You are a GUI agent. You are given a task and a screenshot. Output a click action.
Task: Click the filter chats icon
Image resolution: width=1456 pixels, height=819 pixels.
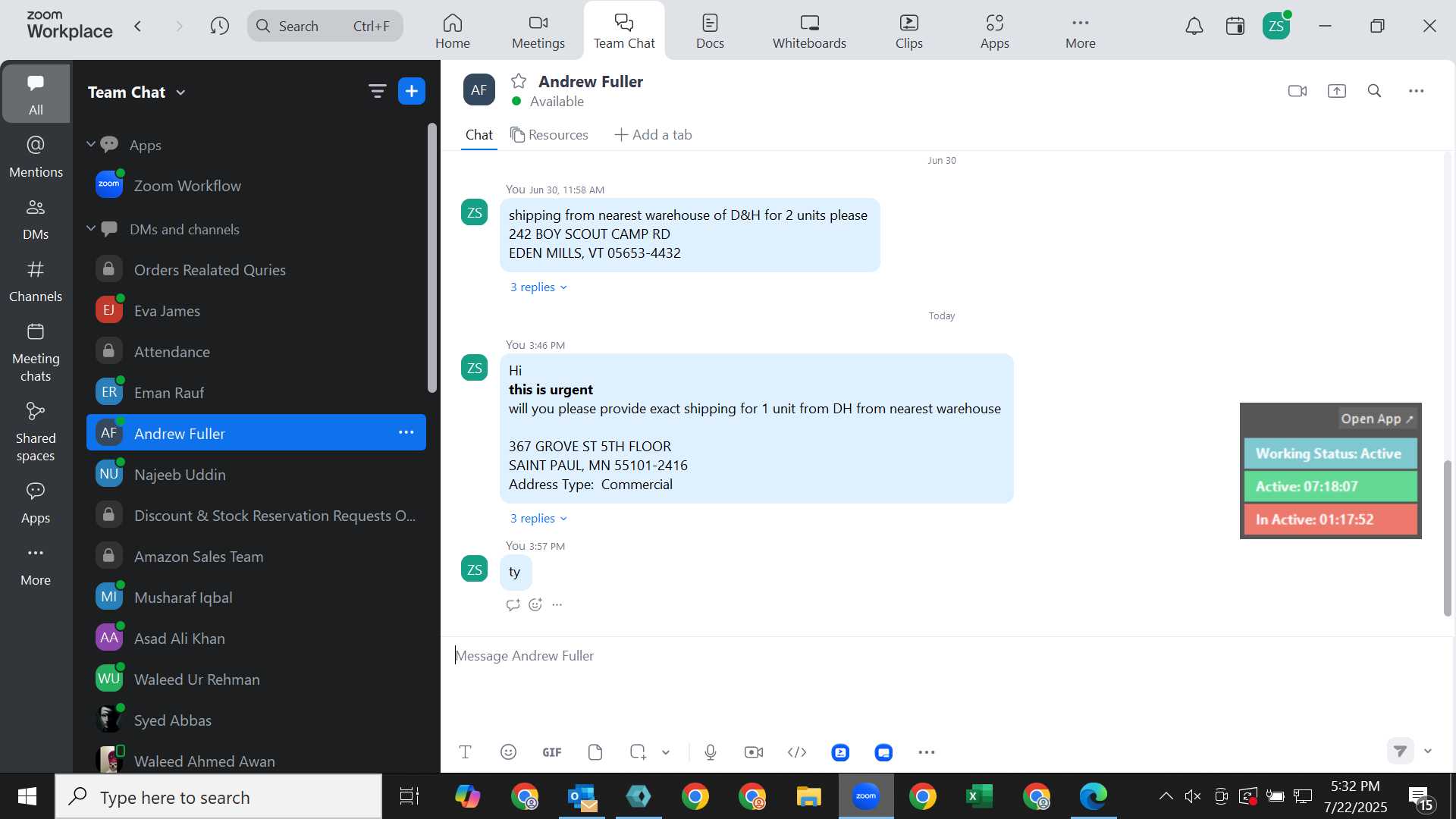click(377, 92)
